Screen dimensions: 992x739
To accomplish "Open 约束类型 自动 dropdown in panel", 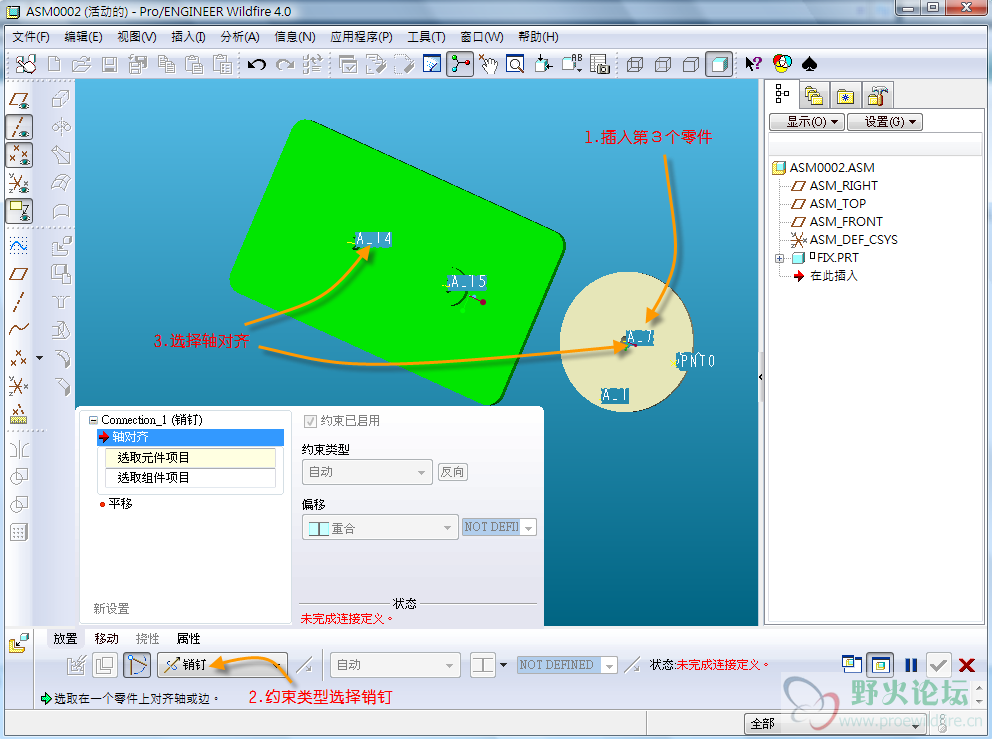I will pos(367,472).
